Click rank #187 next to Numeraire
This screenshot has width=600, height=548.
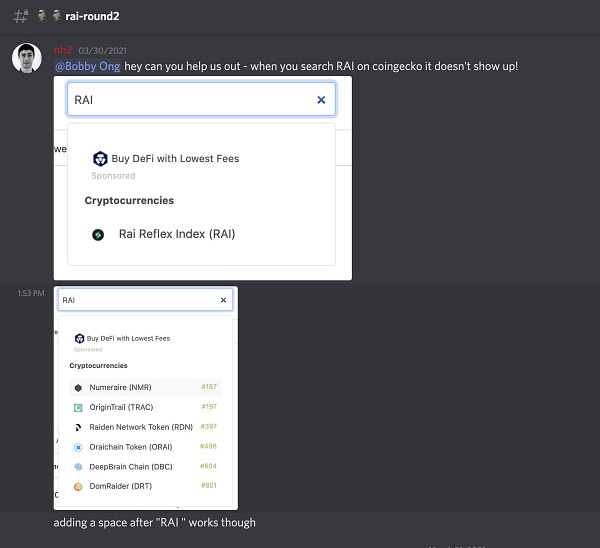[209, 387]
